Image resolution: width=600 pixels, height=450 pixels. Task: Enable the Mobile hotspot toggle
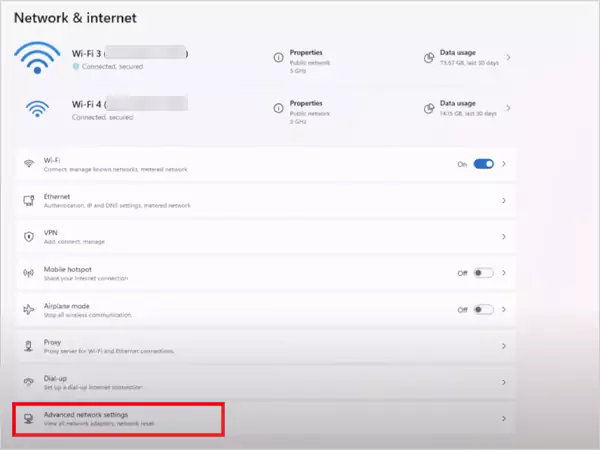(484, 273)
